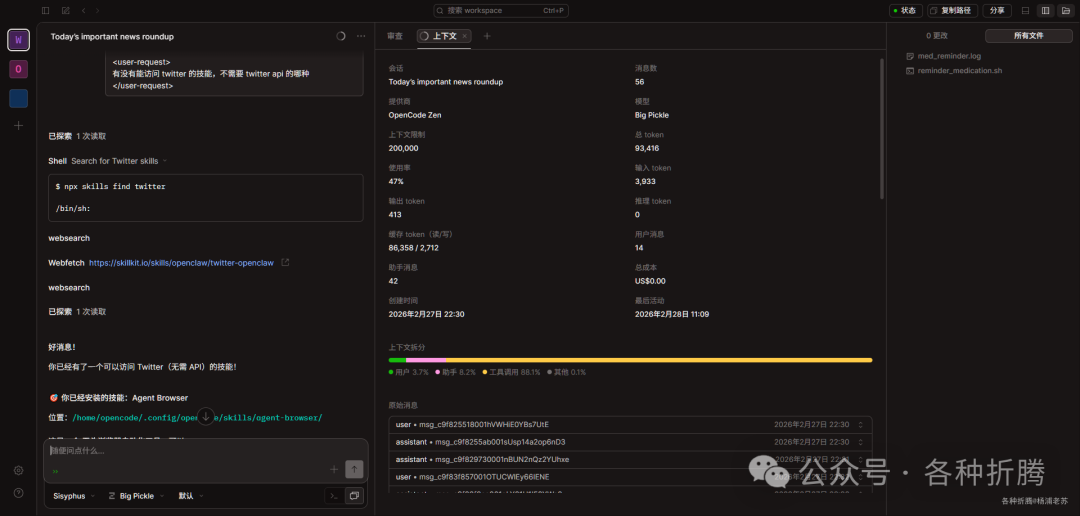This screenshot has width=1080, height=516.
Task: Open med_reminder.log in file list
Action: (948, 56)
